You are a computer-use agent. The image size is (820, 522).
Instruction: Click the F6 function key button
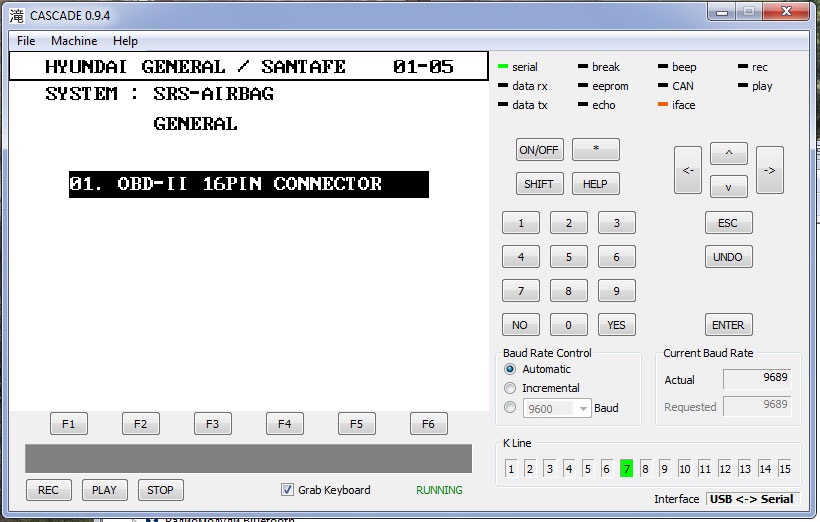point(428,424)
